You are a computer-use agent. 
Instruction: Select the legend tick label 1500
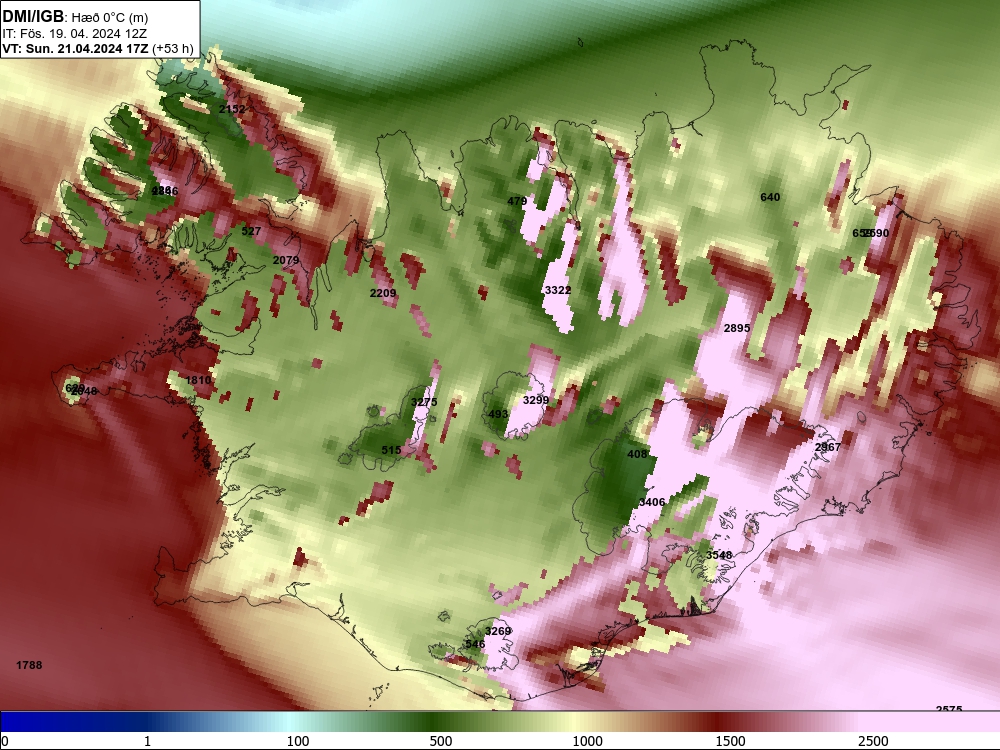tap(730, 741)
